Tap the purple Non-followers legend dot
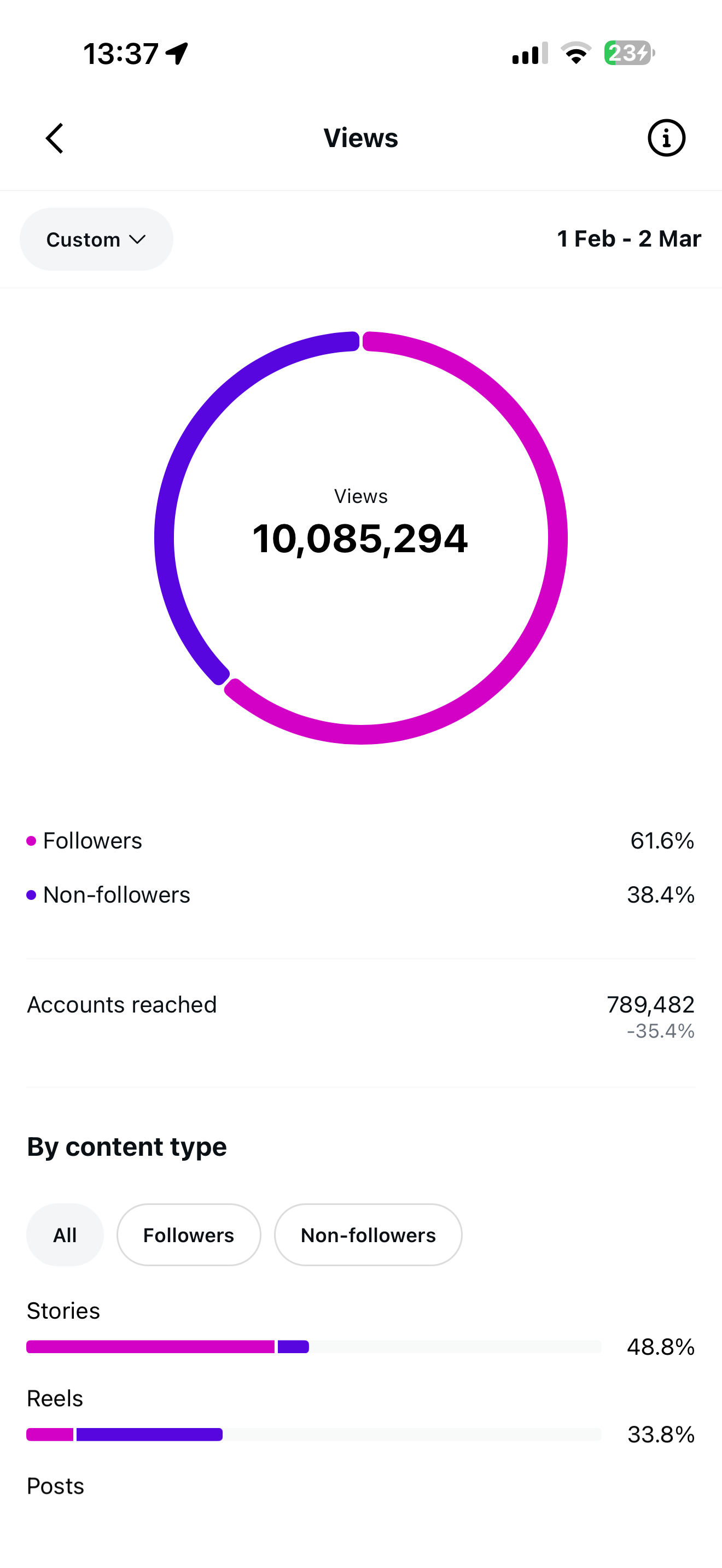 tap(32, 896)
